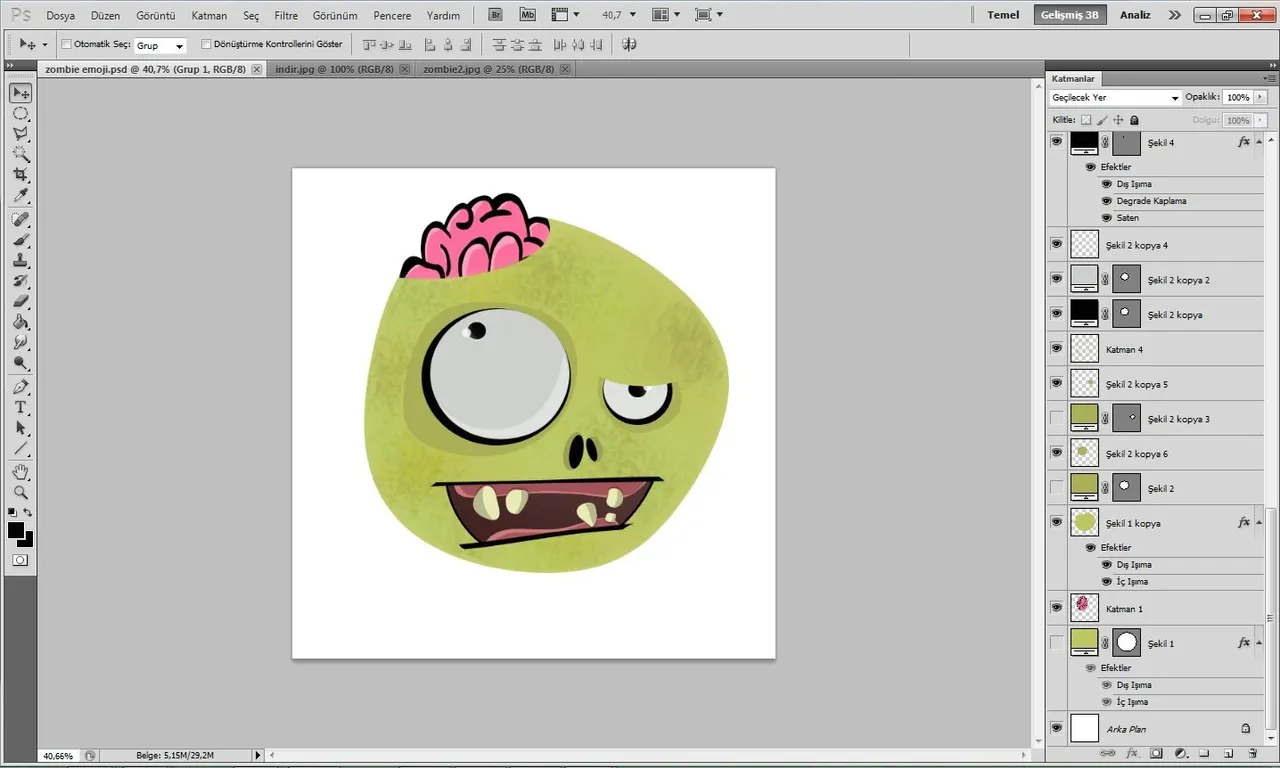Switch to the Analiz workspace

click(1135, 15)
